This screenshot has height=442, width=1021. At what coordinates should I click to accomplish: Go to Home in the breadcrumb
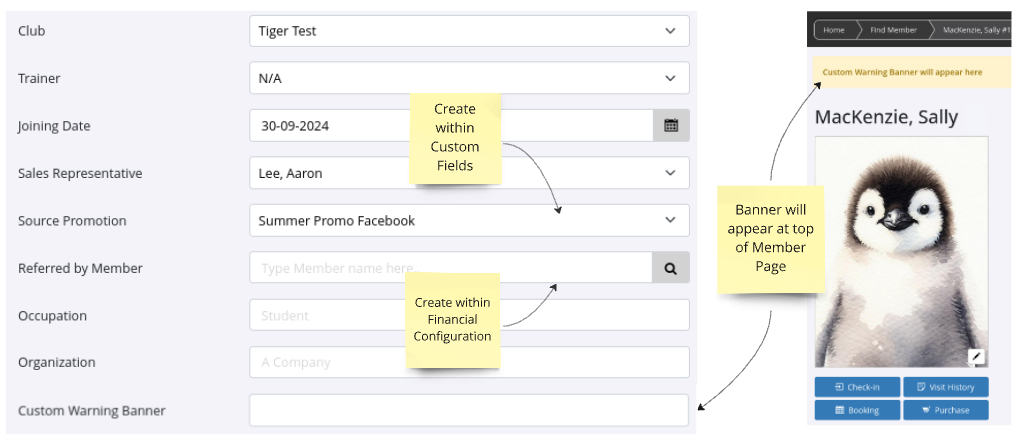(833, 30)
